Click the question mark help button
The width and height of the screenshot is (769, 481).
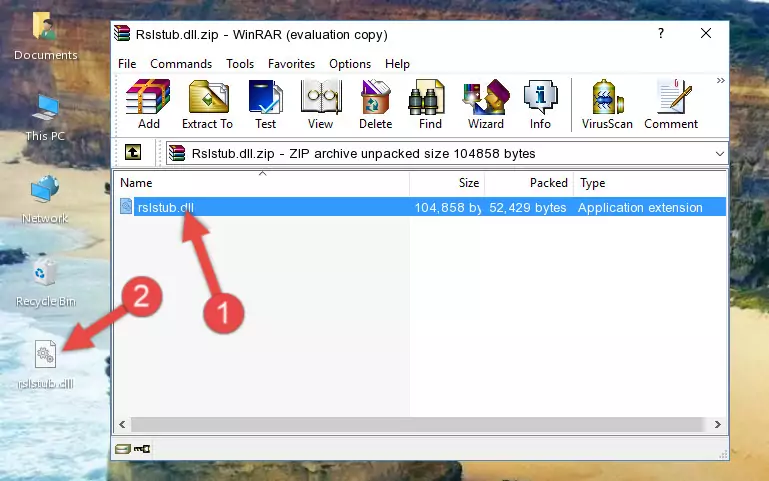tap(661, 33)
